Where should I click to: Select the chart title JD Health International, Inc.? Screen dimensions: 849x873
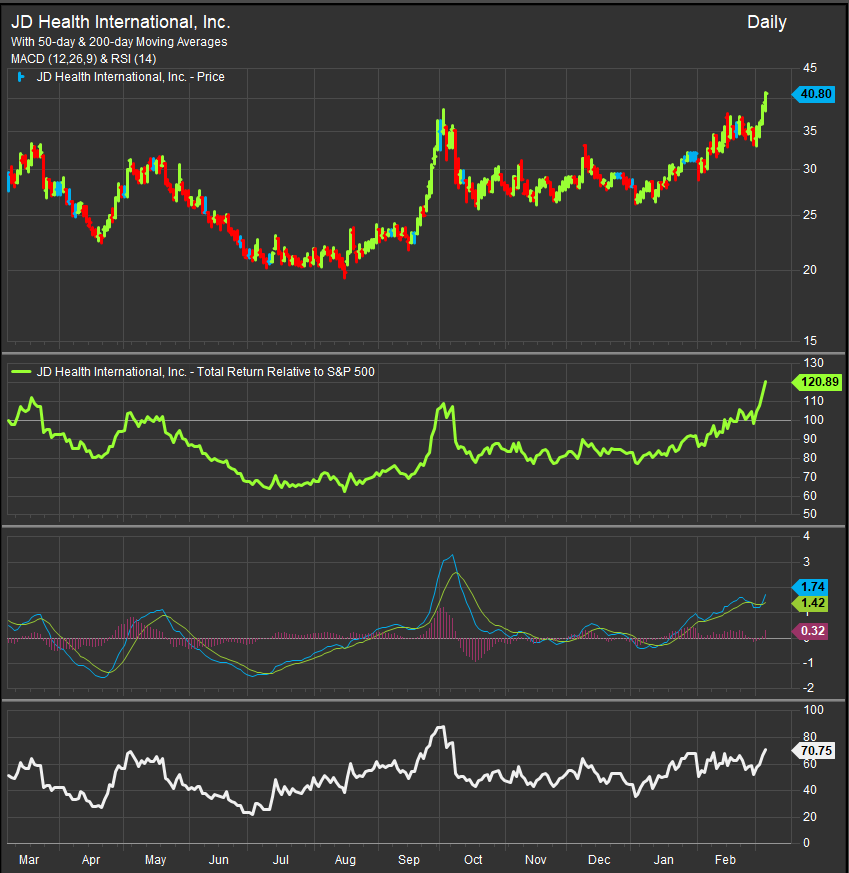pos(120,22)
